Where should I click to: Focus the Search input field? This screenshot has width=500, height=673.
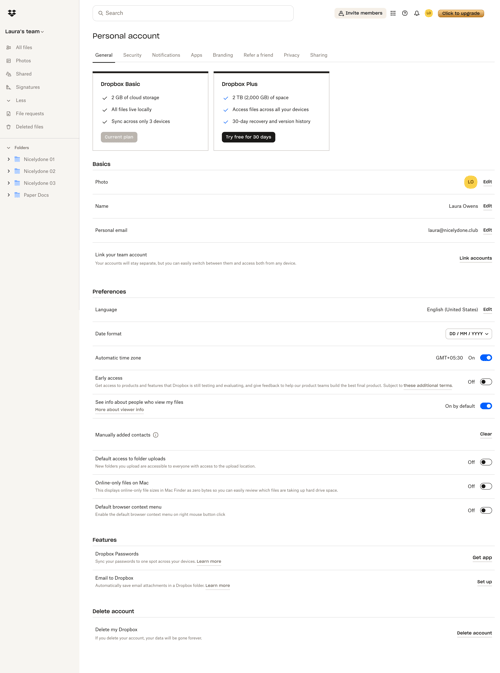click(193, 13)
